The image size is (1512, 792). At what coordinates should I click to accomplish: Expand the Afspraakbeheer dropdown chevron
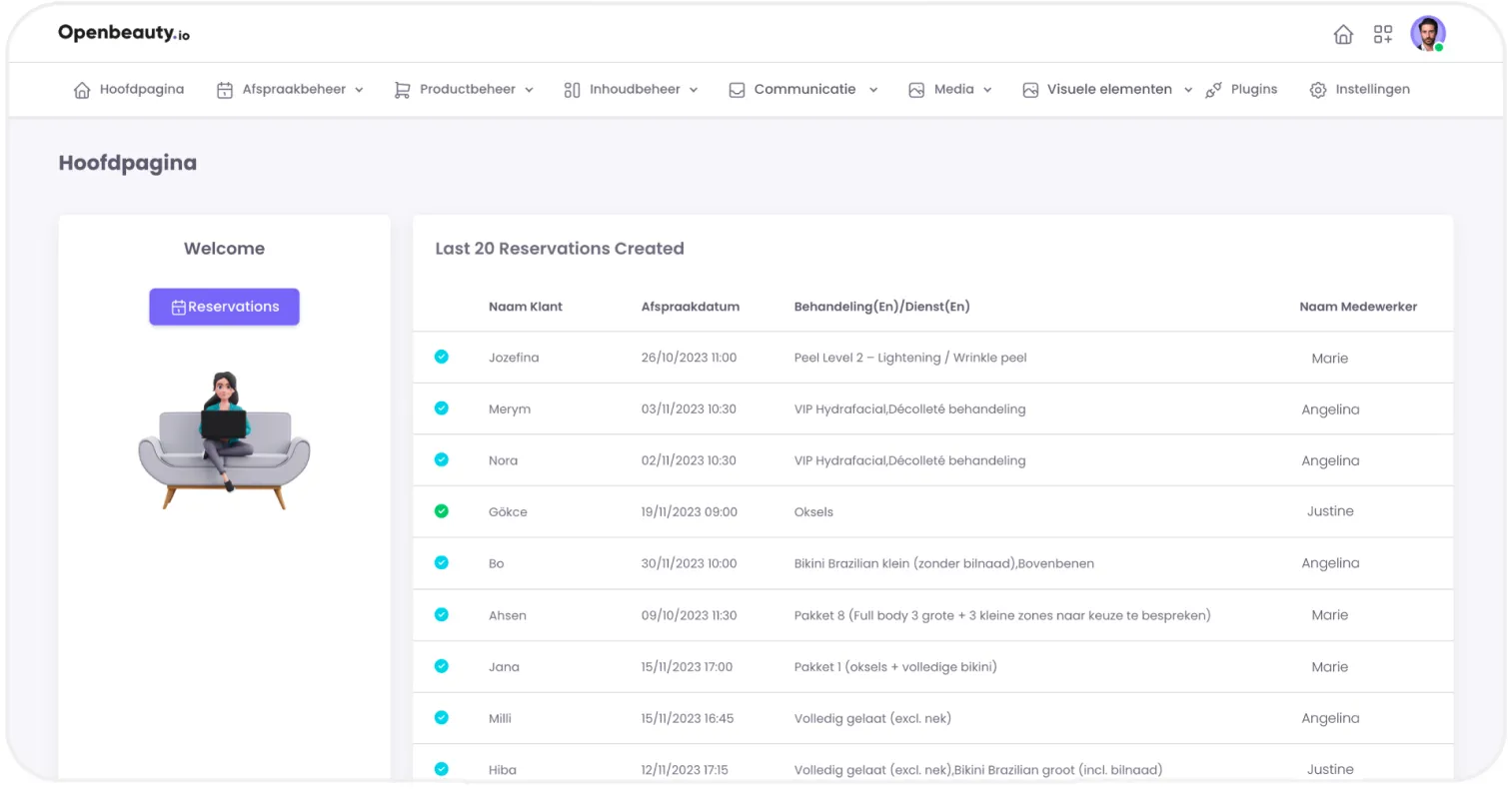click(359, 90)
